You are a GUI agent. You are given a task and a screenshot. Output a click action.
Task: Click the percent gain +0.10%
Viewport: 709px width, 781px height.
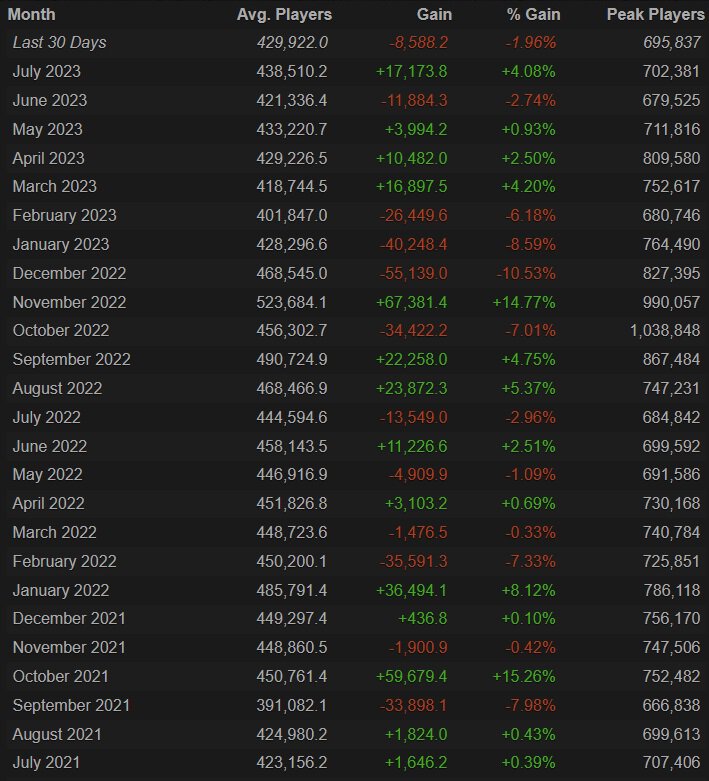pos(528,618)
